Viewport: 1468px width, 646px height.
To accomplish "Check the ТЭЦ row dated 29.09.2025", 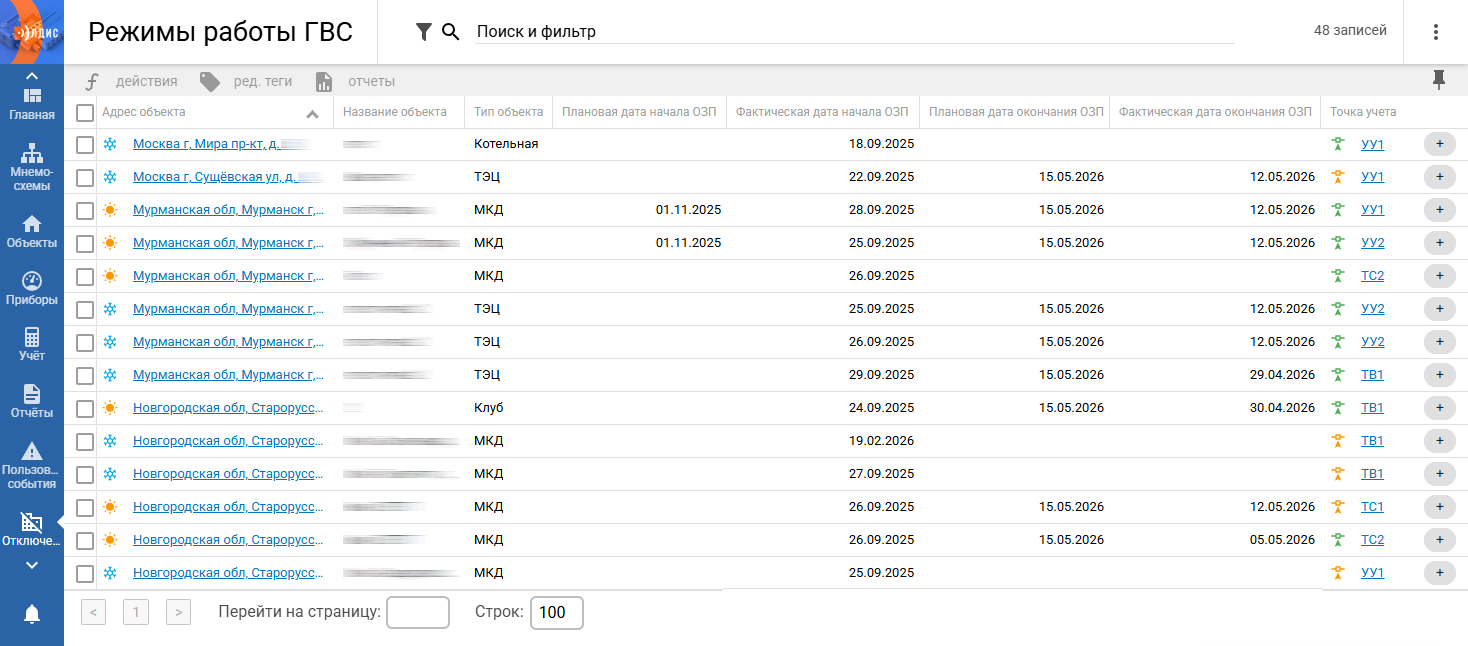I will coord(85,376).
